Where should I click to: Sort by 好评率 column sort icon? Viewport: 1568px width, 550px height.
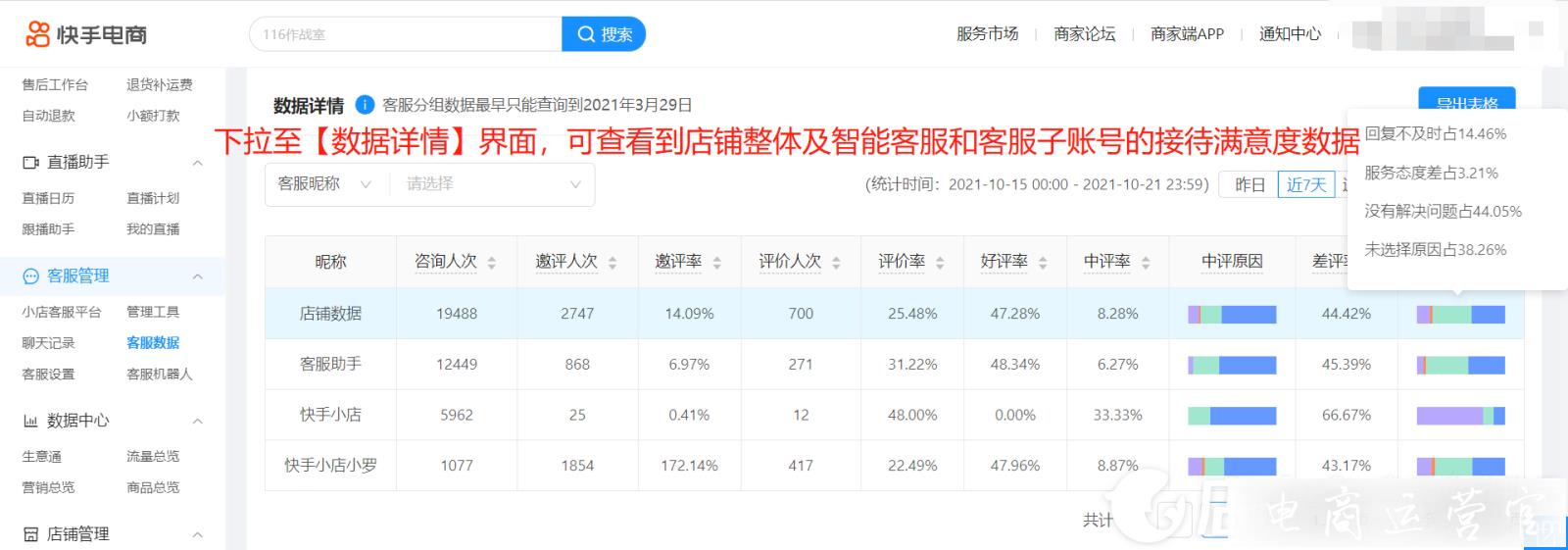point(1043,263)
